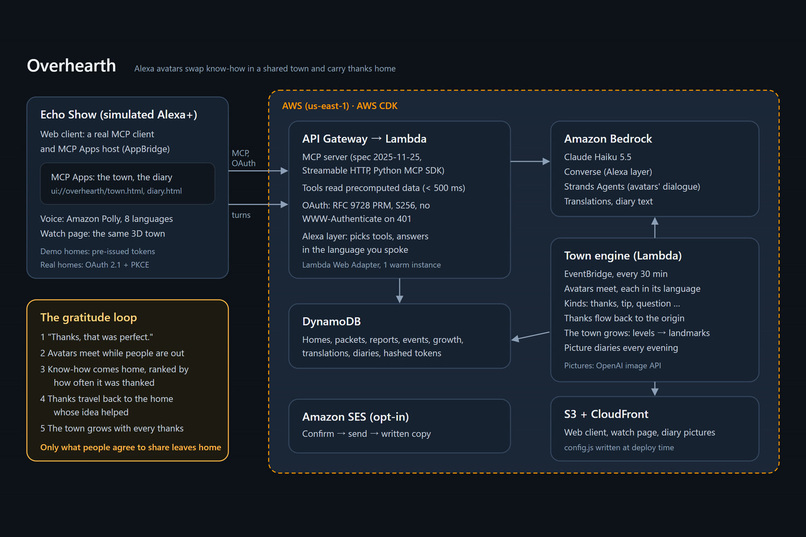
Task: Click "Watch page: the same 3D town"
Action: (103, 234)
